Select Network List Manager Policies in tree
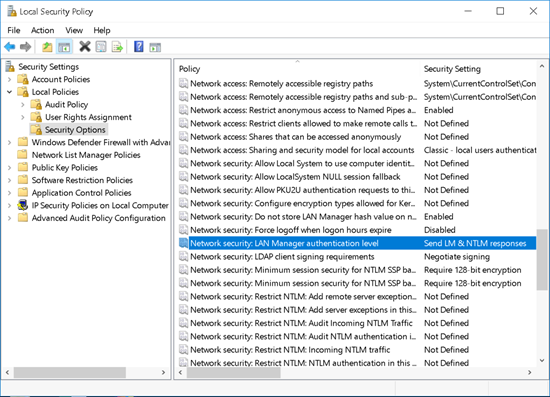 (86, 155)
